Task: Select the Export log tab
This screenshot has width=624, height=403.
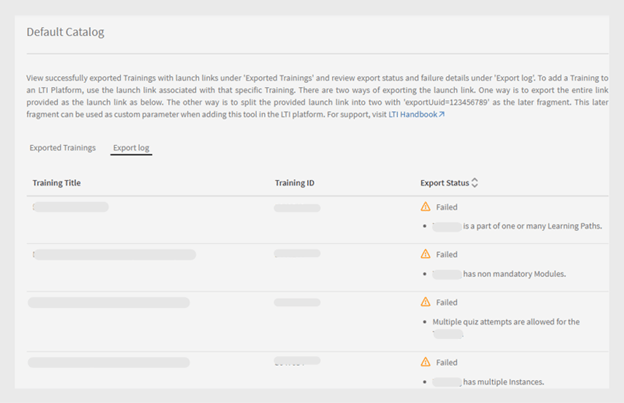Action: [131, 148]
